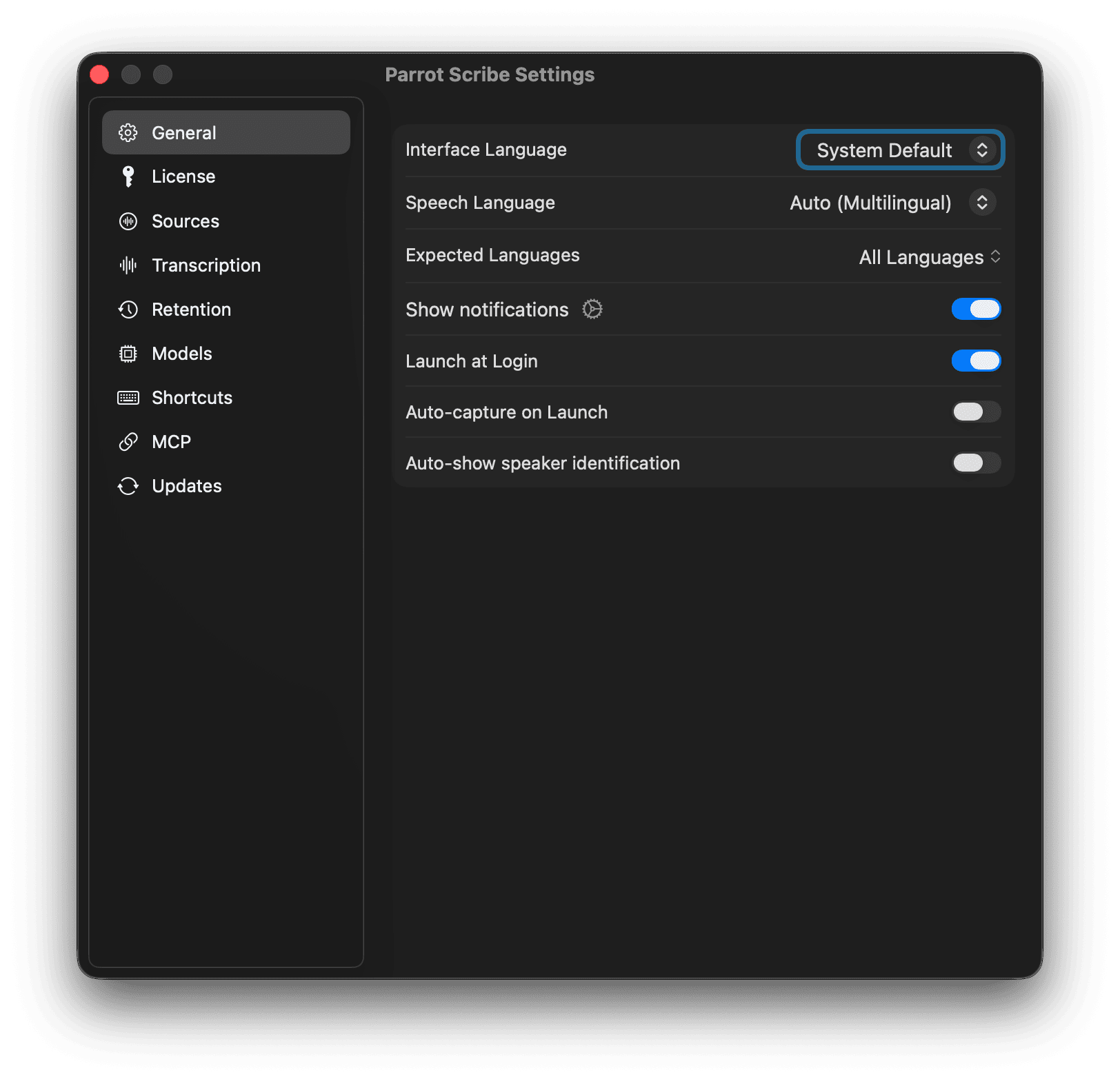Click the Retention clock icon

[x=128, y=309]
